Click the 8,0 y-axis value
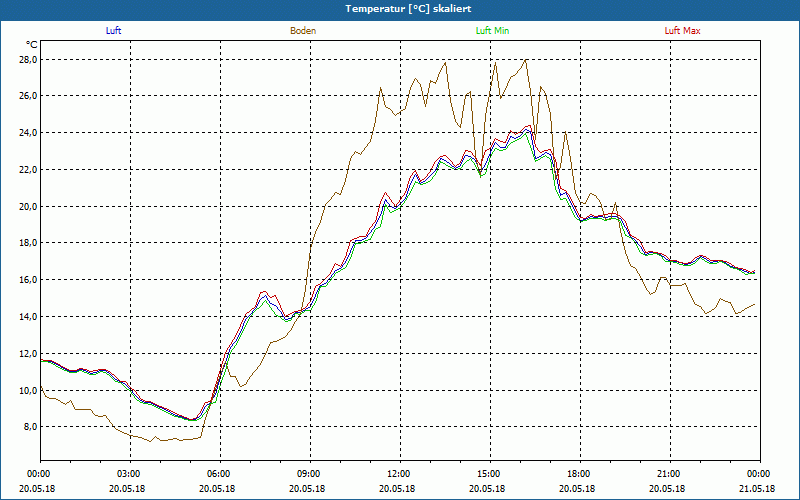 31,427
